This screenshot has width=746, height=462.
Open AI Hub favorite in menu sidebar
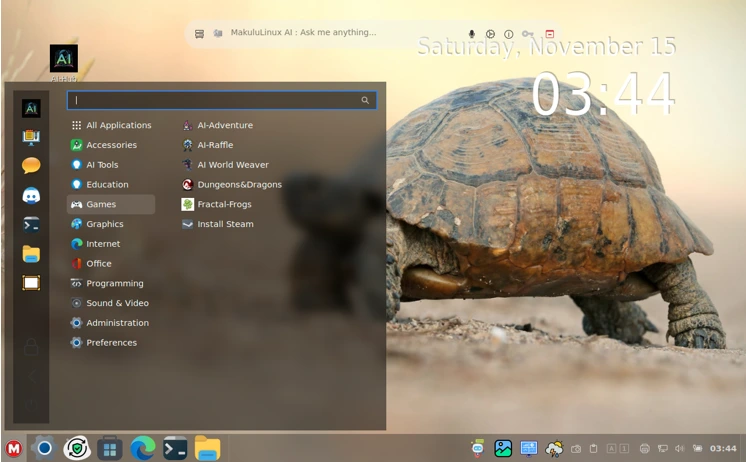31,108
